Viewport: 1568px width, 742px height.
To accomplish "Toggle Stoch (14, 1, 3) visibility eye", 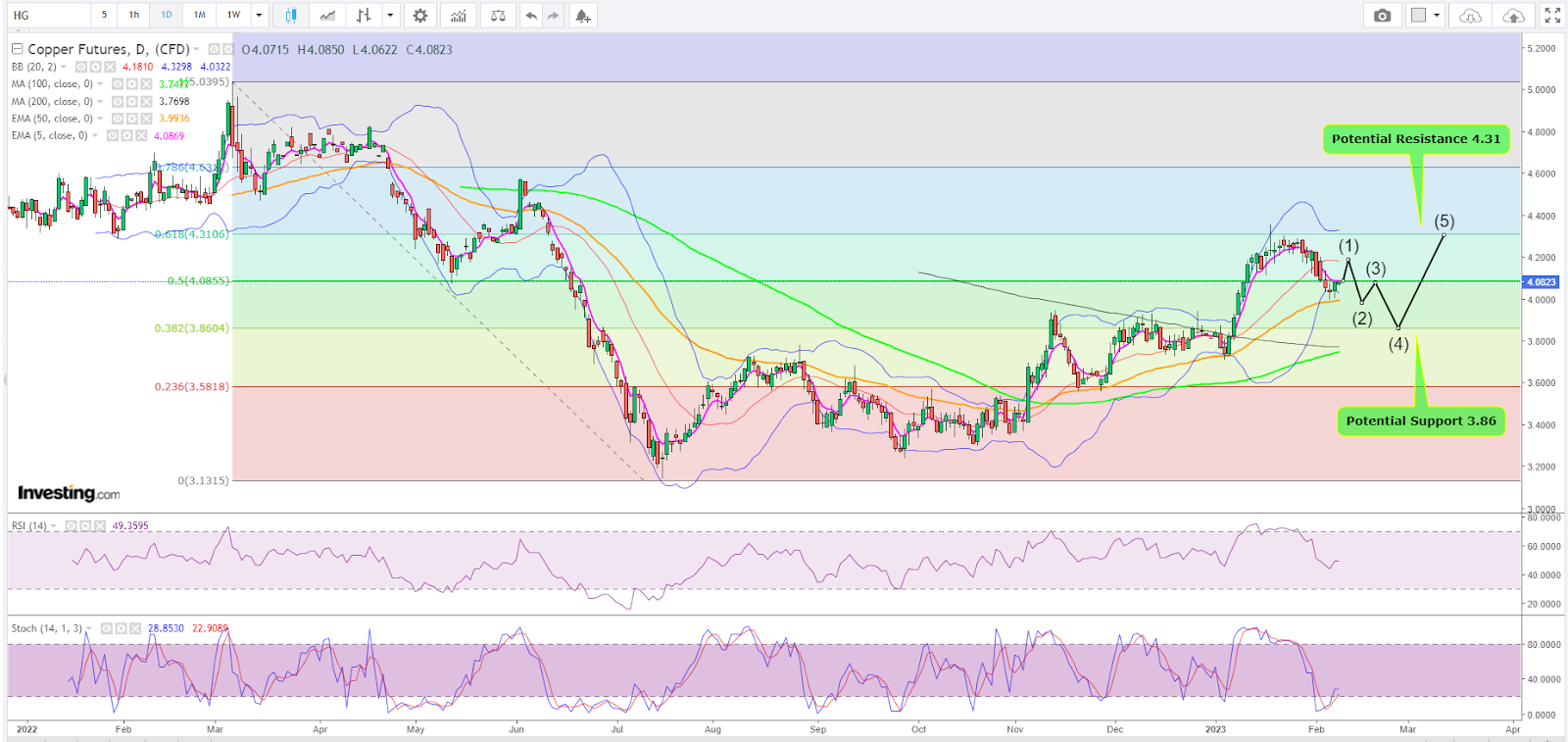I will [107, 628].
